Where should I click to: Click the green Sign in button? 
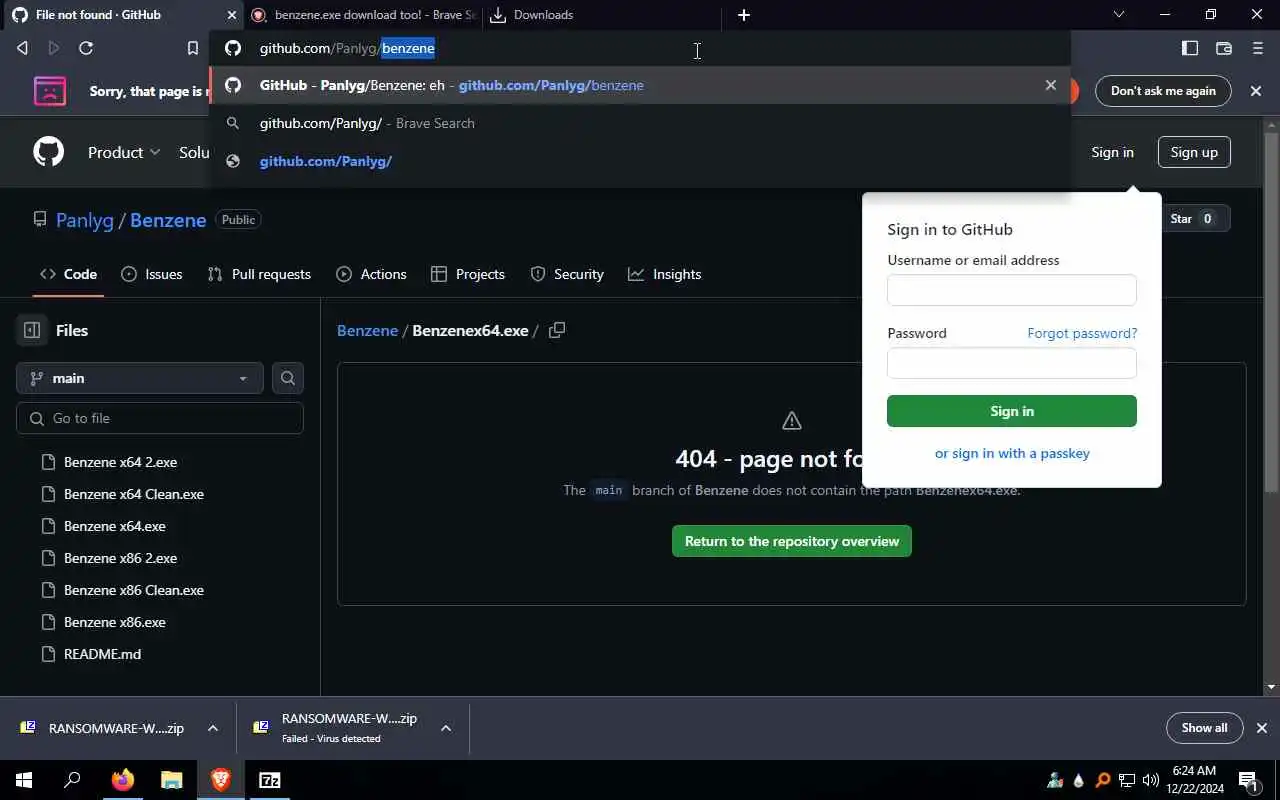(x=1012, y=411)
